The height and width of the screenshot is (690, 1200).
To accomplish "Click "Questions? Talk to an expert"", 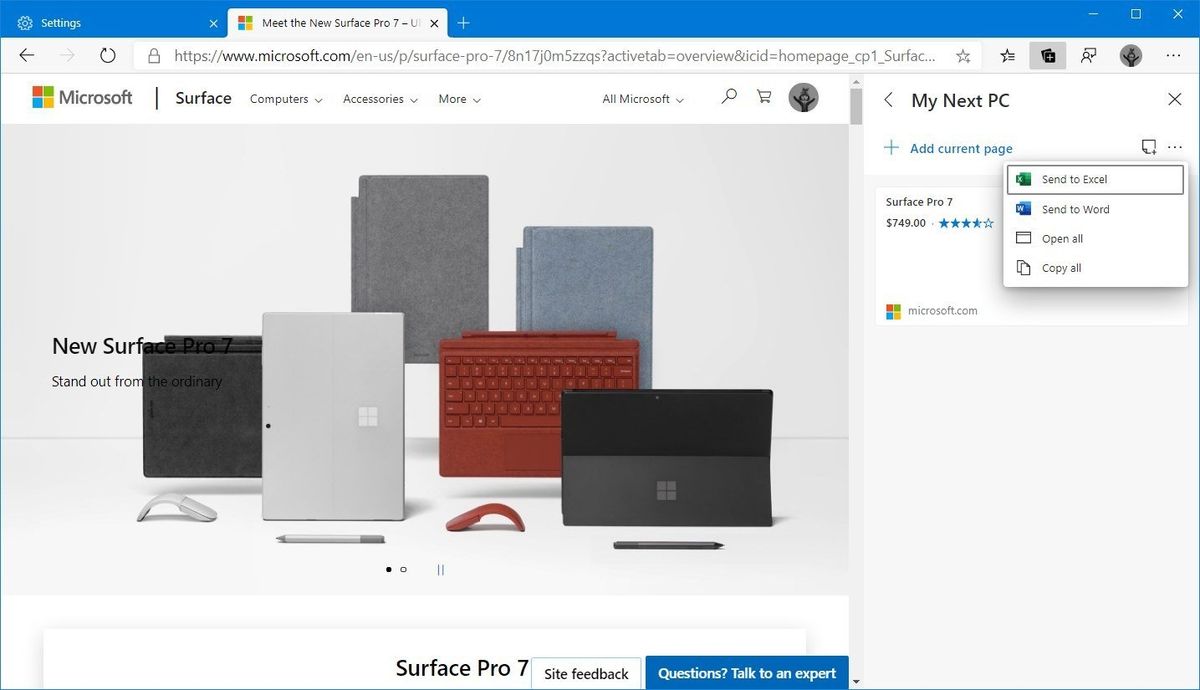I will point(746,673).
